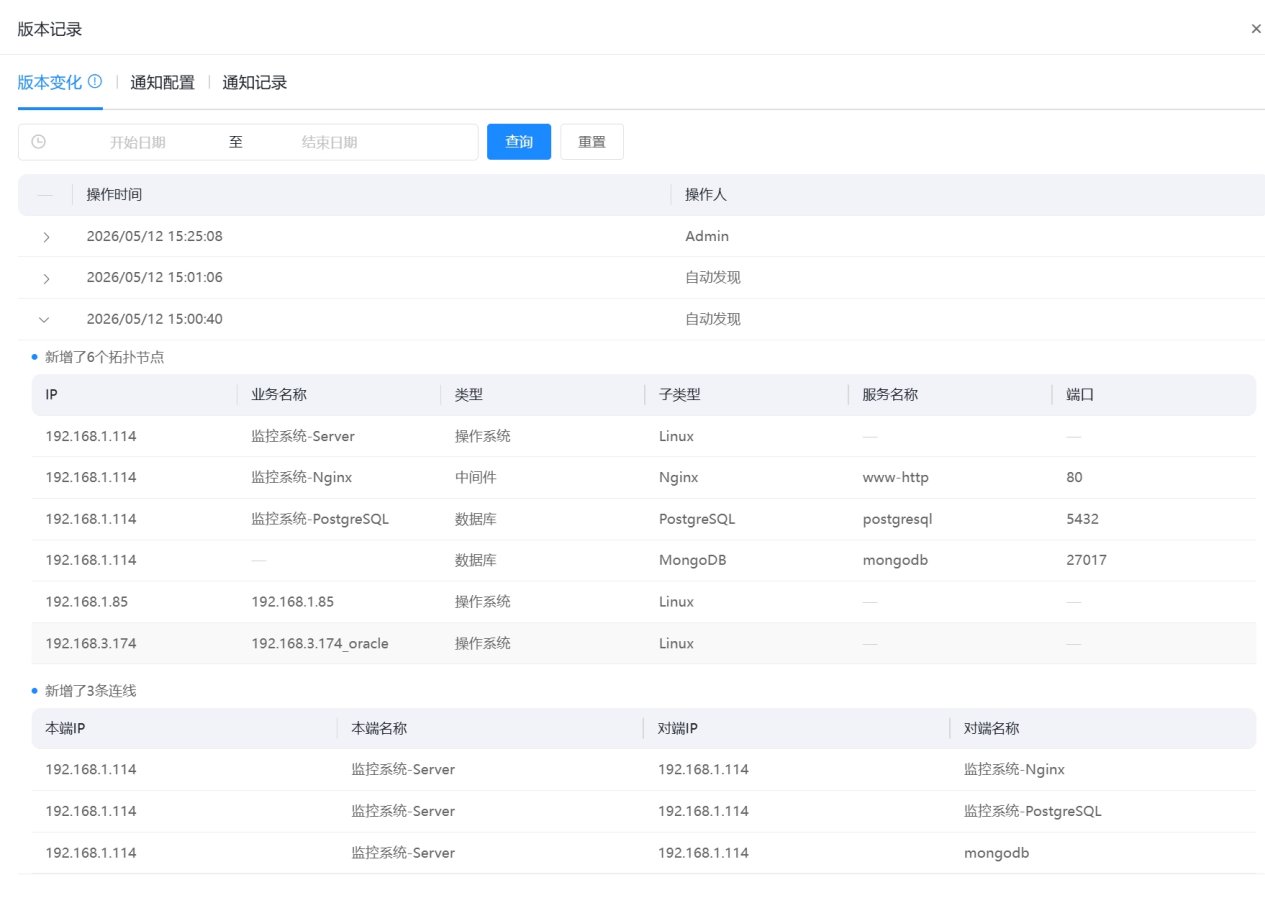Close the 版本记录 dialog
Viewport: 1265px width, 898px height.
pos(1256,29)
